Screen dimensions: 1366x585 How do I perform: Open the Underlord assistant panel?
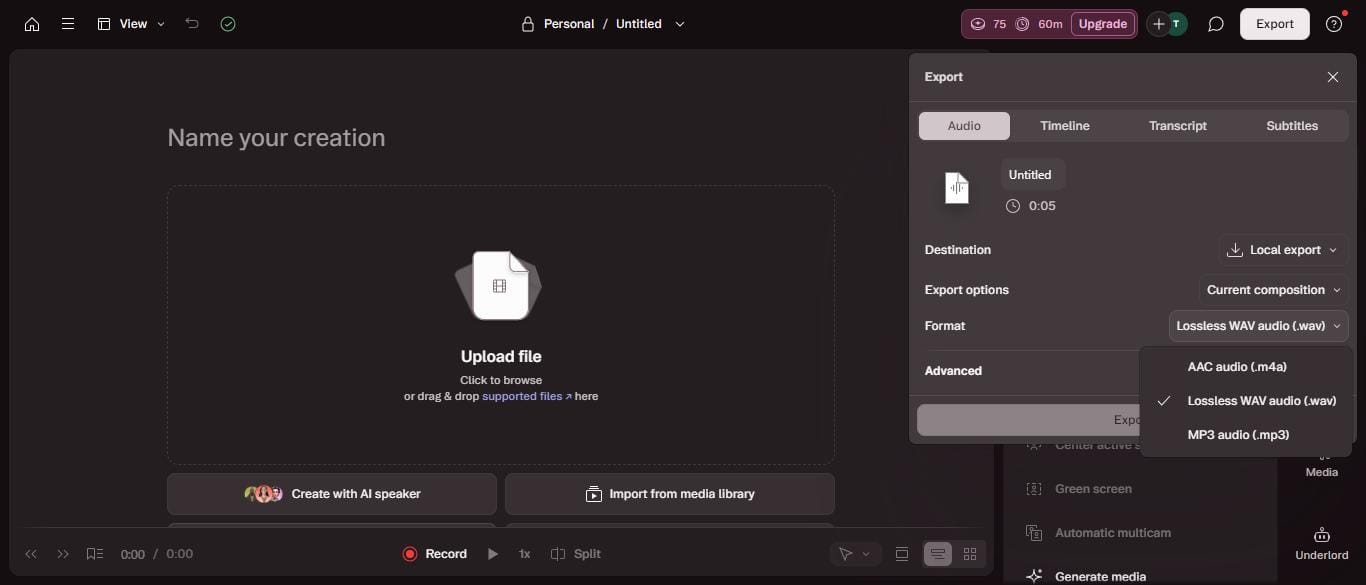click(x=1322, y=544)
